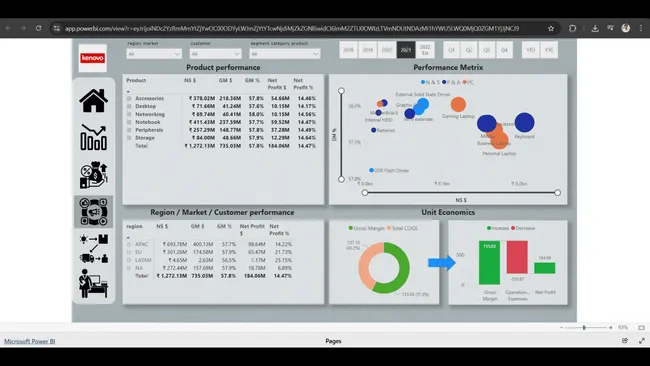
Task: Click the Power BI share icon at bottom
Action: (x=625, y=341)
